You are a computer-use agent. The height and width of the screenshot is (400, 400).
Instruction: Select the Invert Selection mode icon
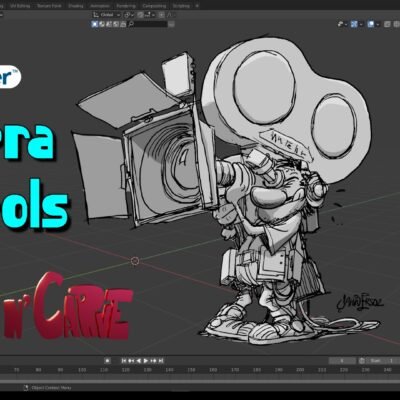(x=116, y=24)
